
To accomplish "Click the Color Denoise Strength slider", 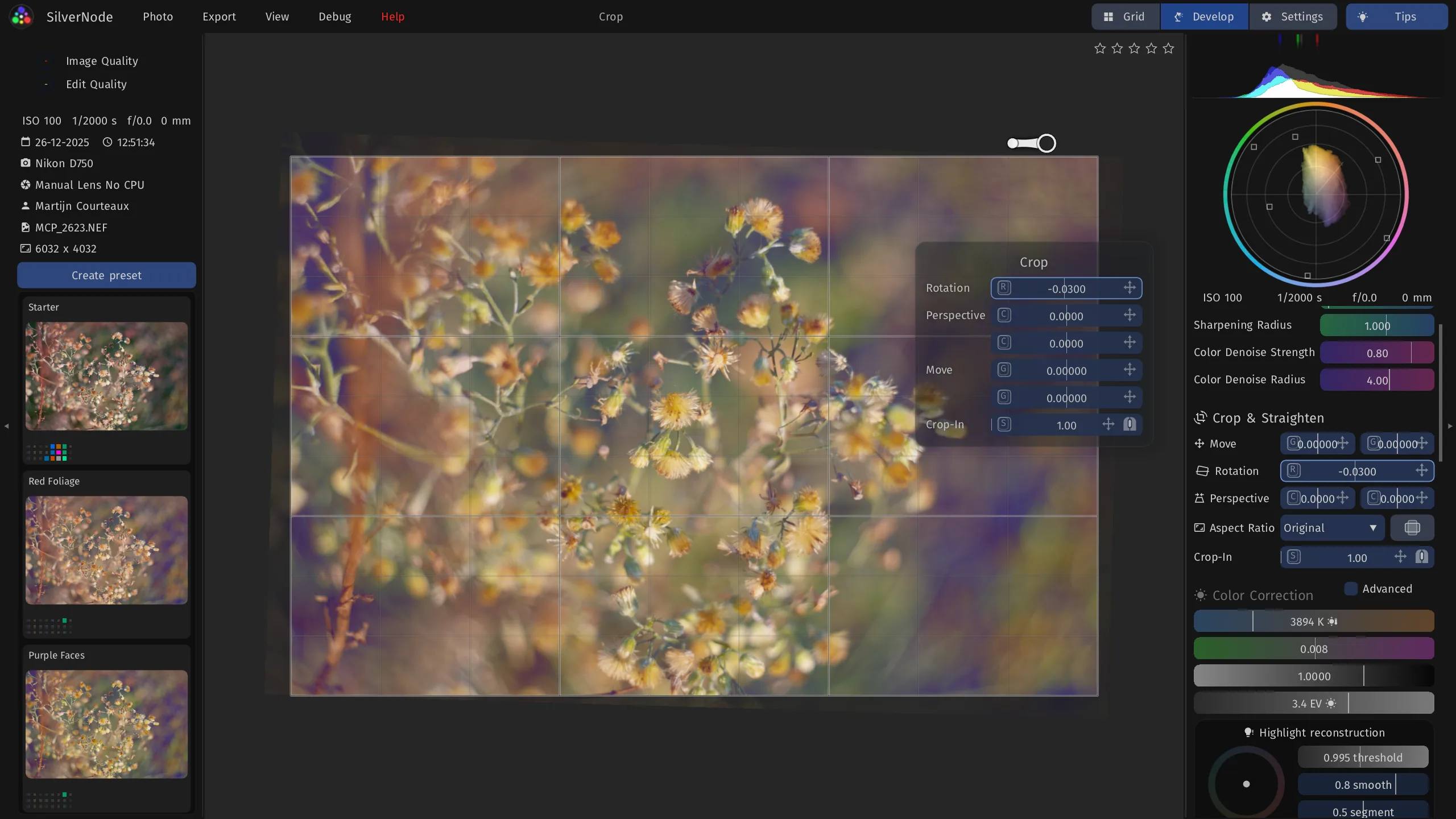I will coord(1376,353).
